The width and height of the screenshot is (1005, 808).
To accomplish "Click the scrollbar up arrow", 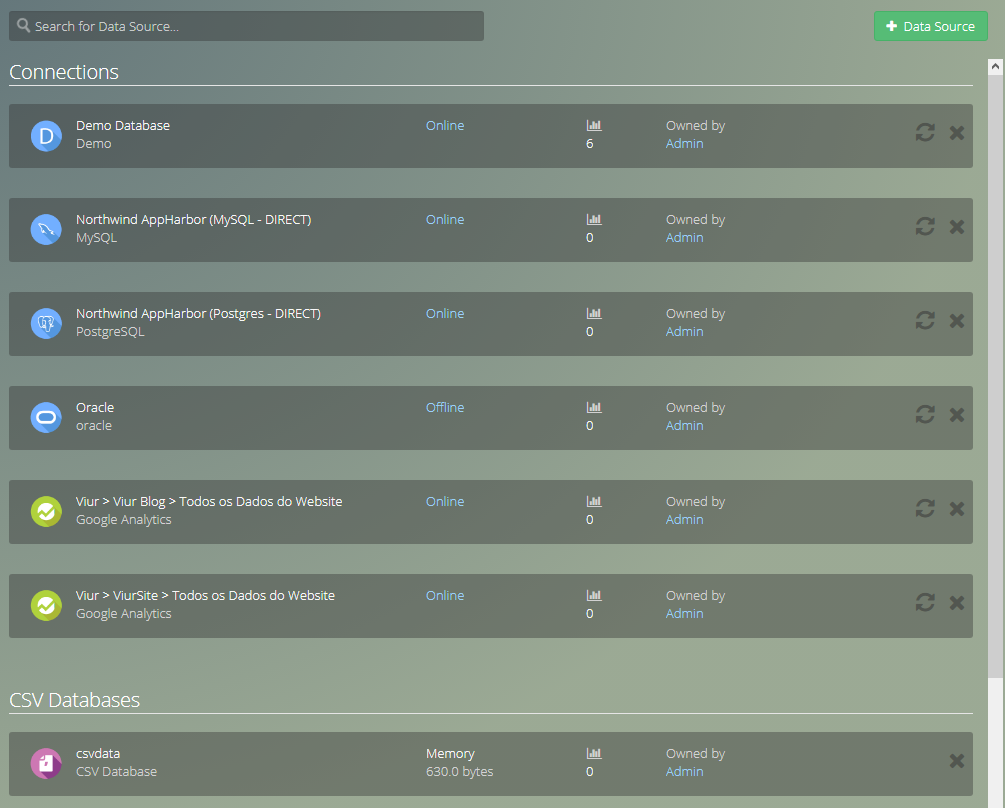I will point(995,66).
